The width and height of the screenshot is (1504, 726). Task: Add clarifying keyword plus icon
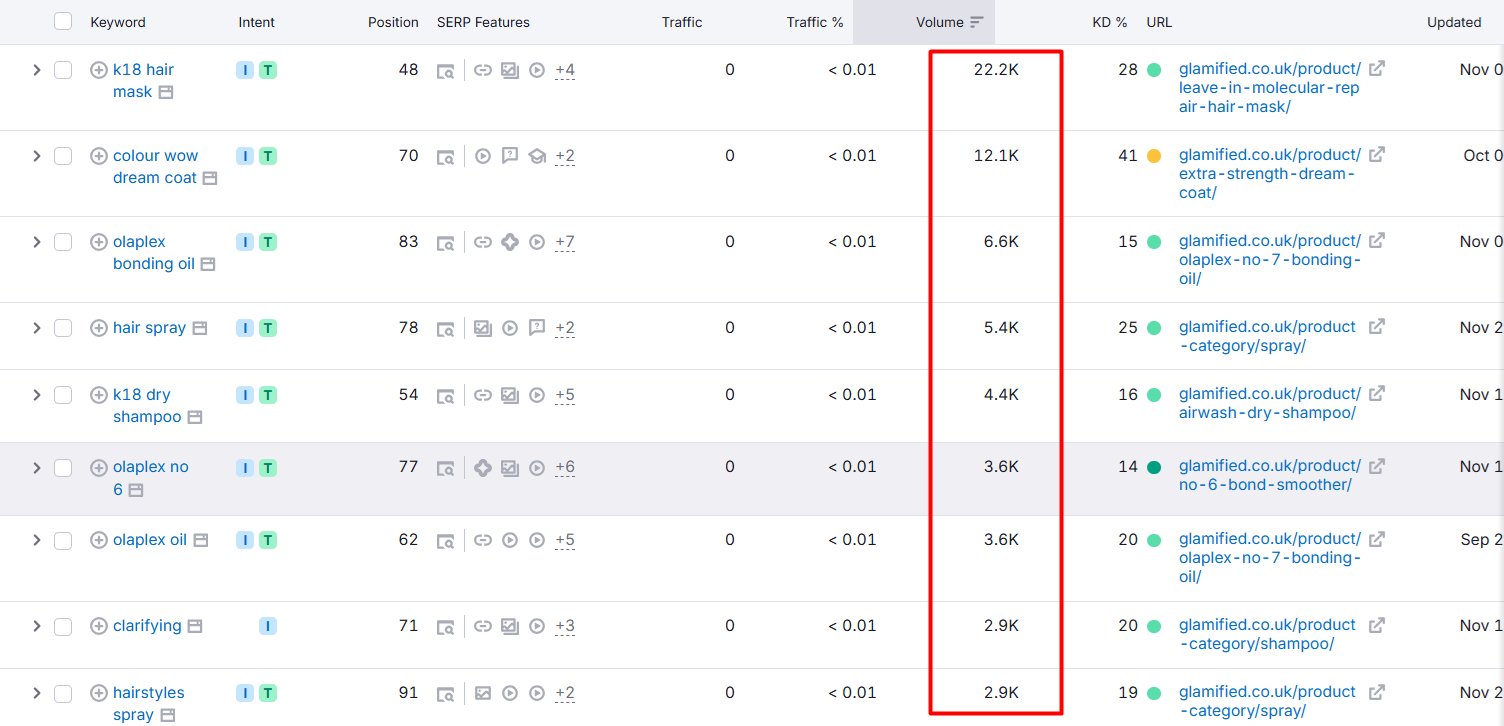99,626
